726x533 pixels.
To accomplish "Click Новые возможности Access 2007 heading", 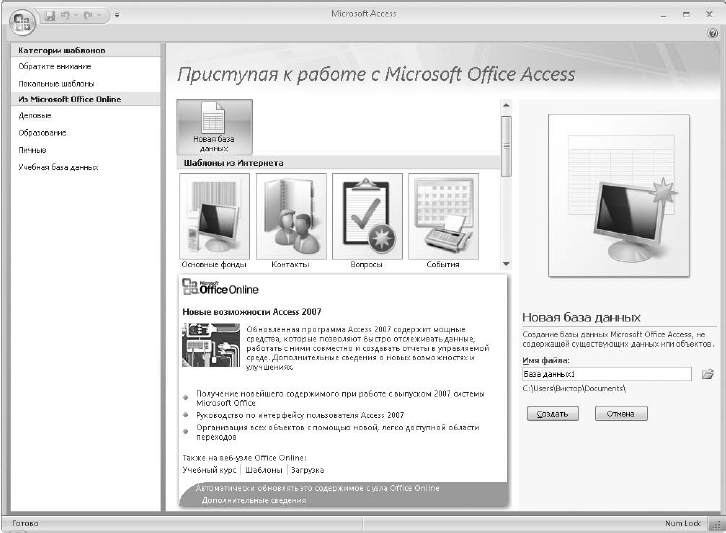I will (x=252, y=312).
